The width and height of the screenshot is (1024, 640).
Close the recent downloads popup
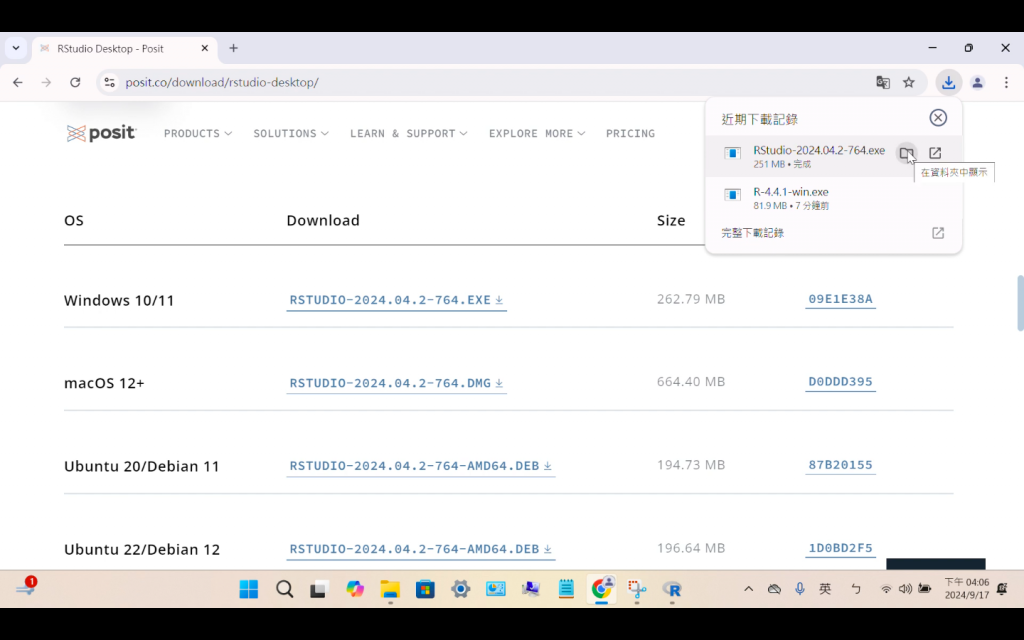click(x=938, y=118)
